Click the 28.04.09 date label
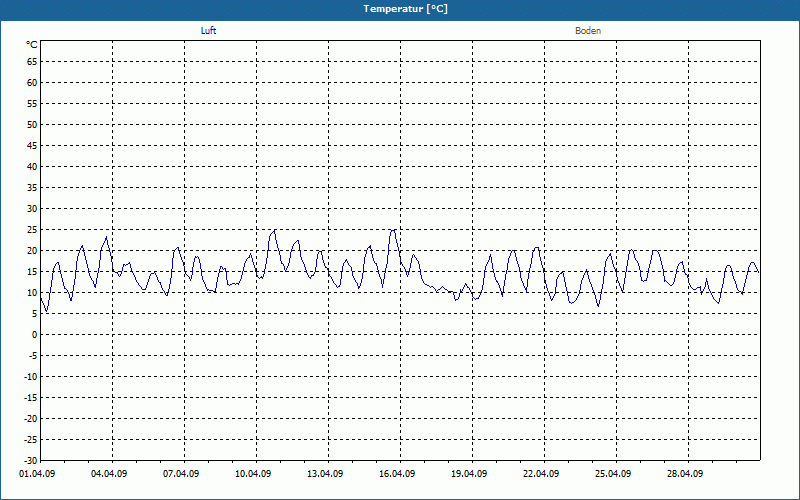 (685, 473)
